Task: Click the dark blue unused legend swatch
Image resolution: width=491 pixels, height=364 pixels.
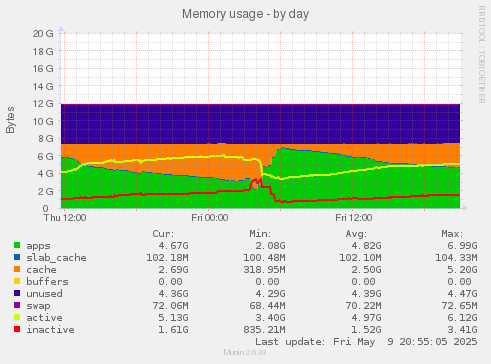Action: point(17,294)
